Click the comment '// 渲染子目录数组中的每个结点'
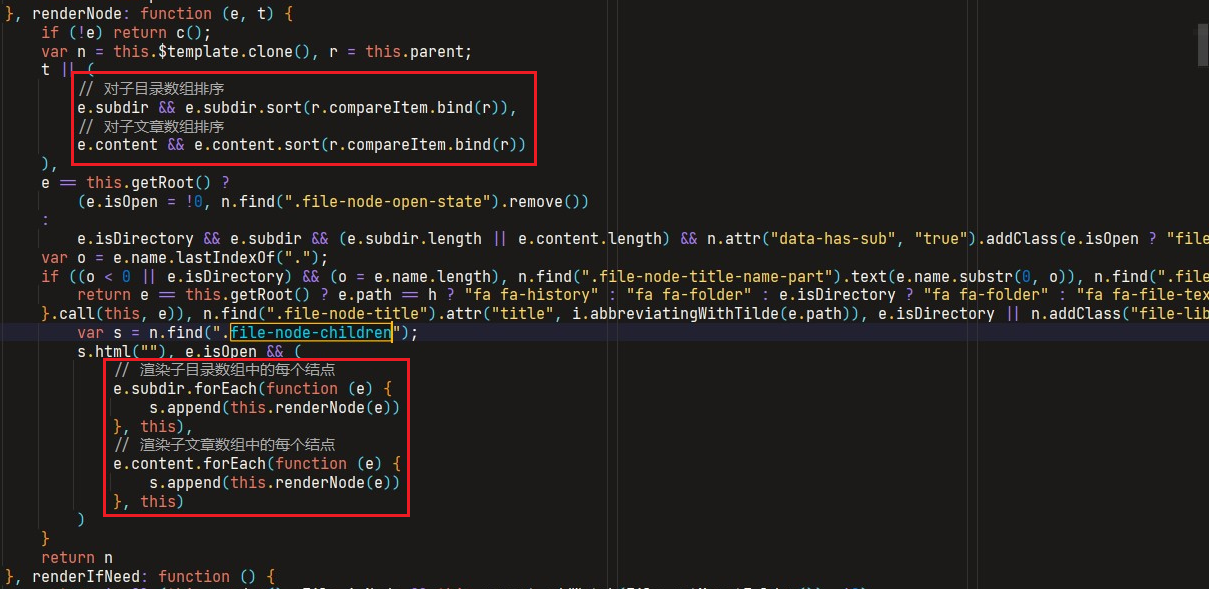 [225, 370]
